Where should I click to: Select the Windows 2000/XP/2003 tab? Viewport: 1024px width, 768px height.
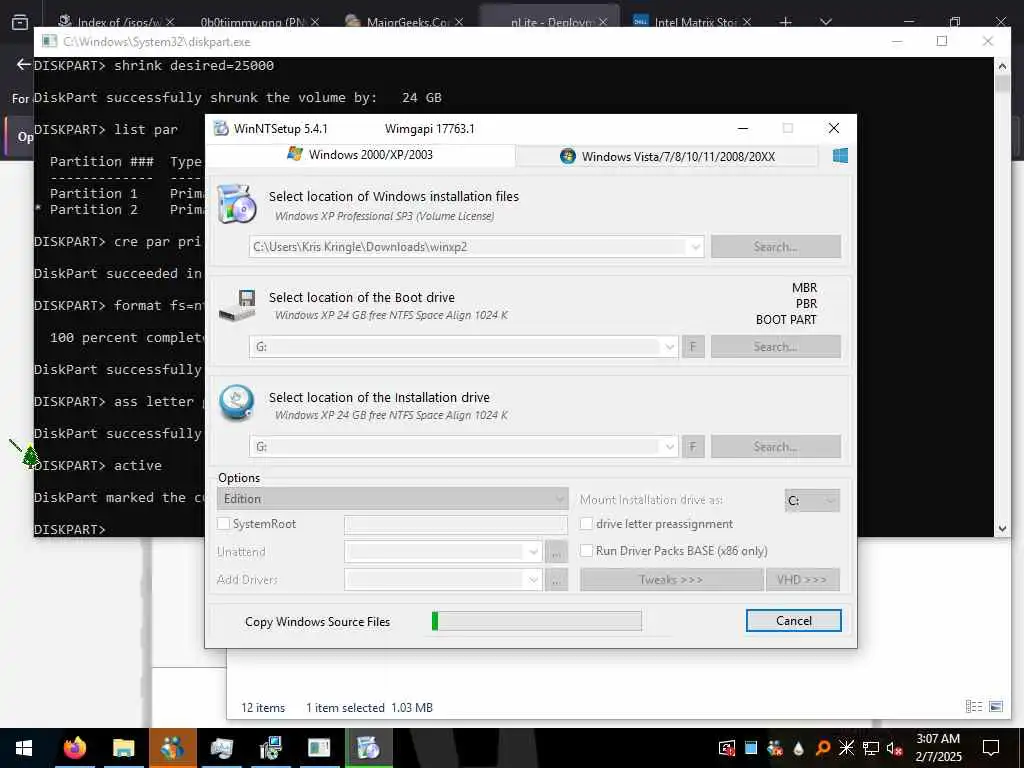pyautogui.click(x=360, y=155)
